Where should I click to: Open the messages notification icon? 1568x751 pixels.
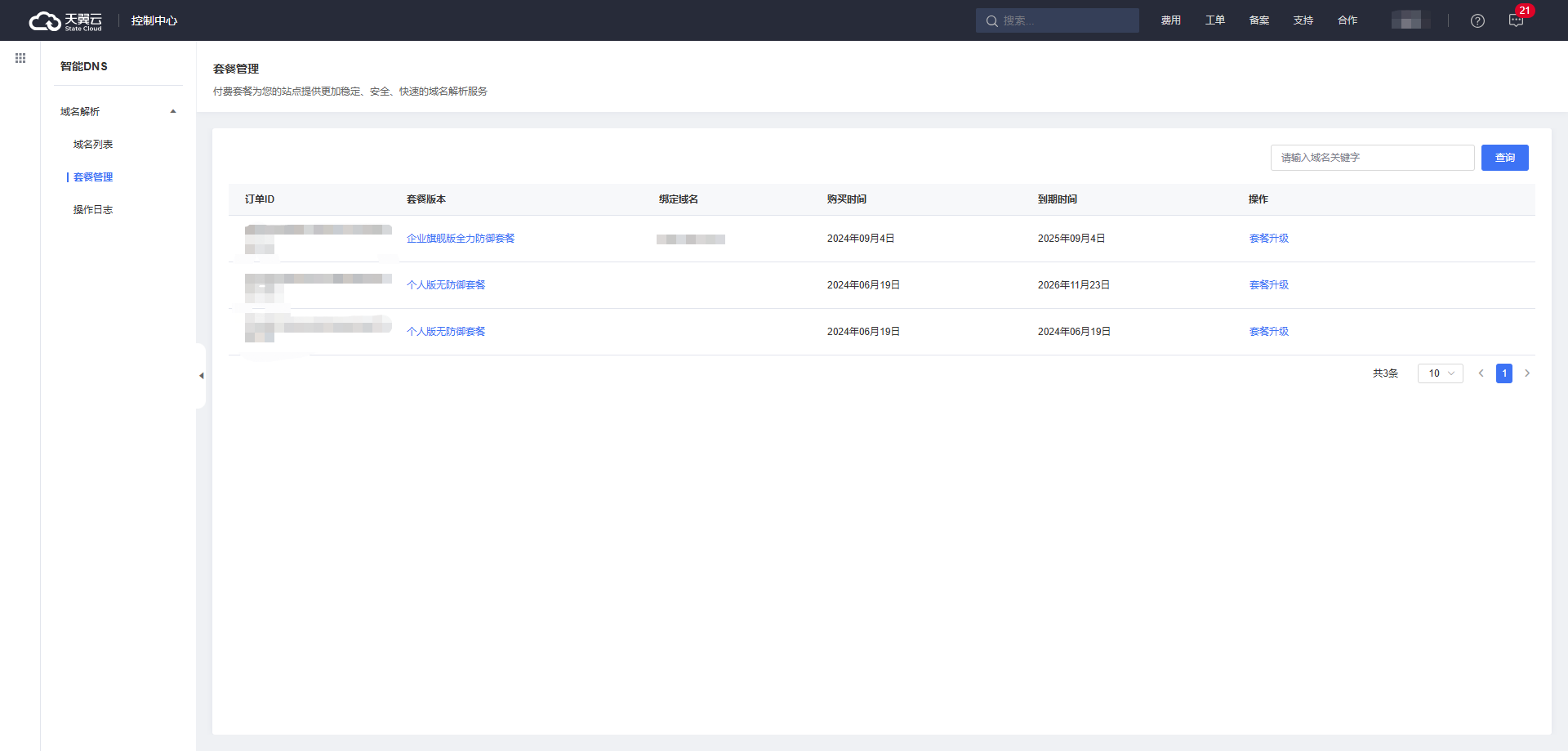click(1516, 21)
